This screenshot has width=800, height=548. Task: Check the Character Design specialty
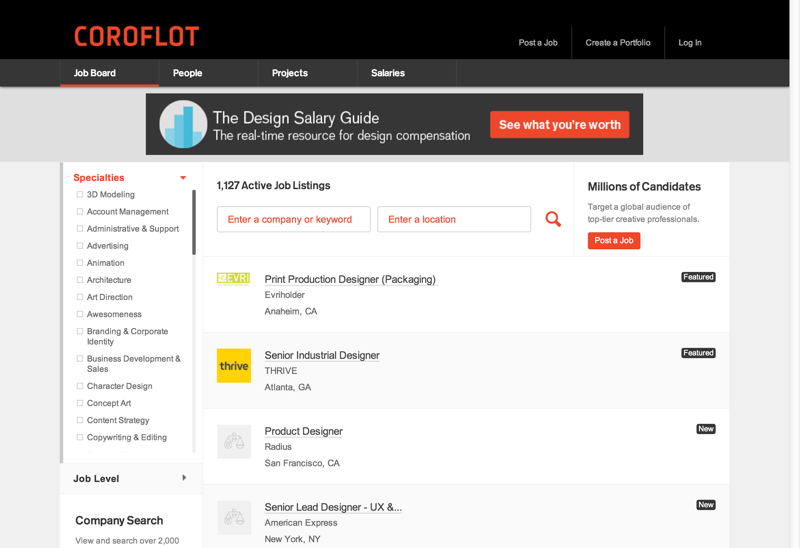click(x=80, y=386)
